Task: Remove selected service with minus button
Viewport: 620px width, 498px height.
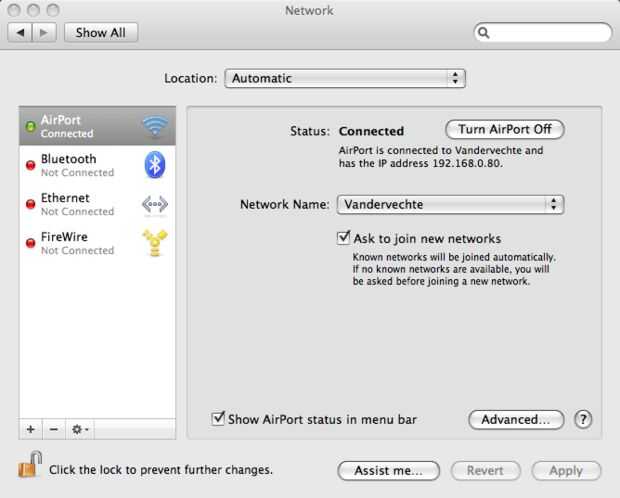Action: point(54,429)
